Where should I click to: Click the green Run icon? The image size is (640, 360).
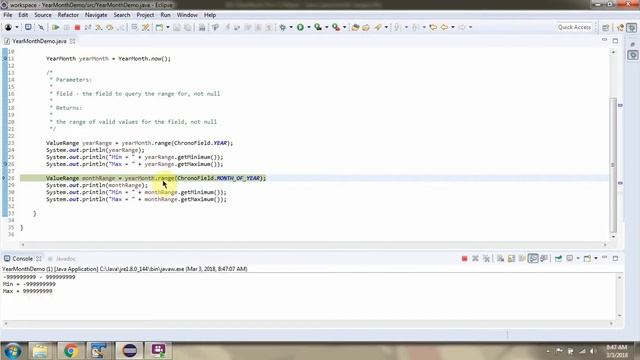[x=300, y=27]
